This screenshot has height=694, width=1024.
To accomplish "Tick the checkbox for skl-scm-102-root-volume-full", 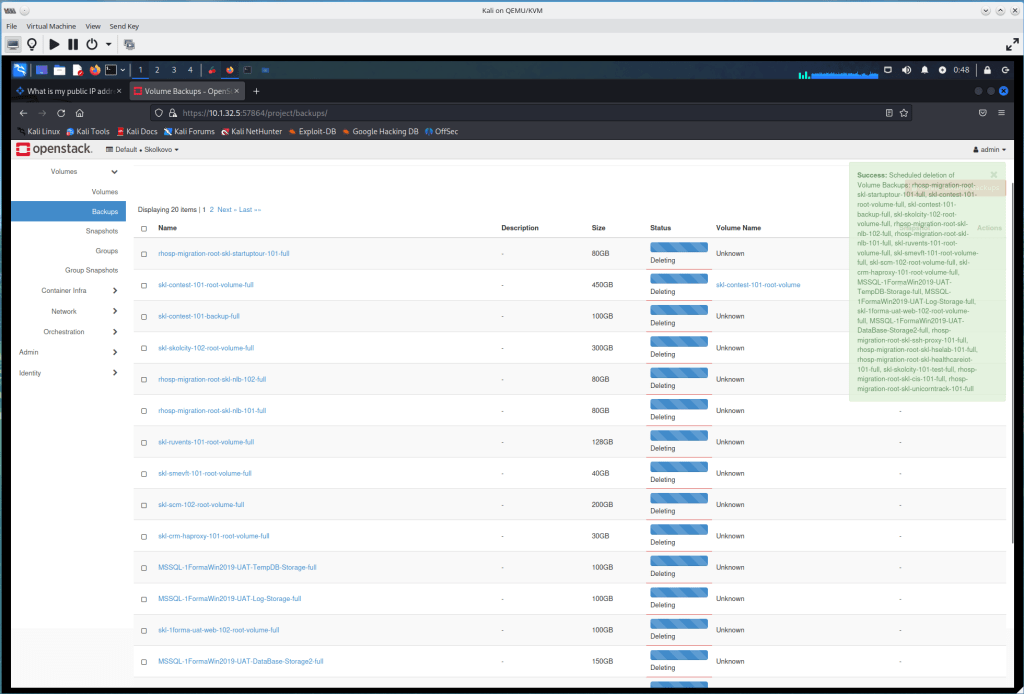I will coord(144,505).
